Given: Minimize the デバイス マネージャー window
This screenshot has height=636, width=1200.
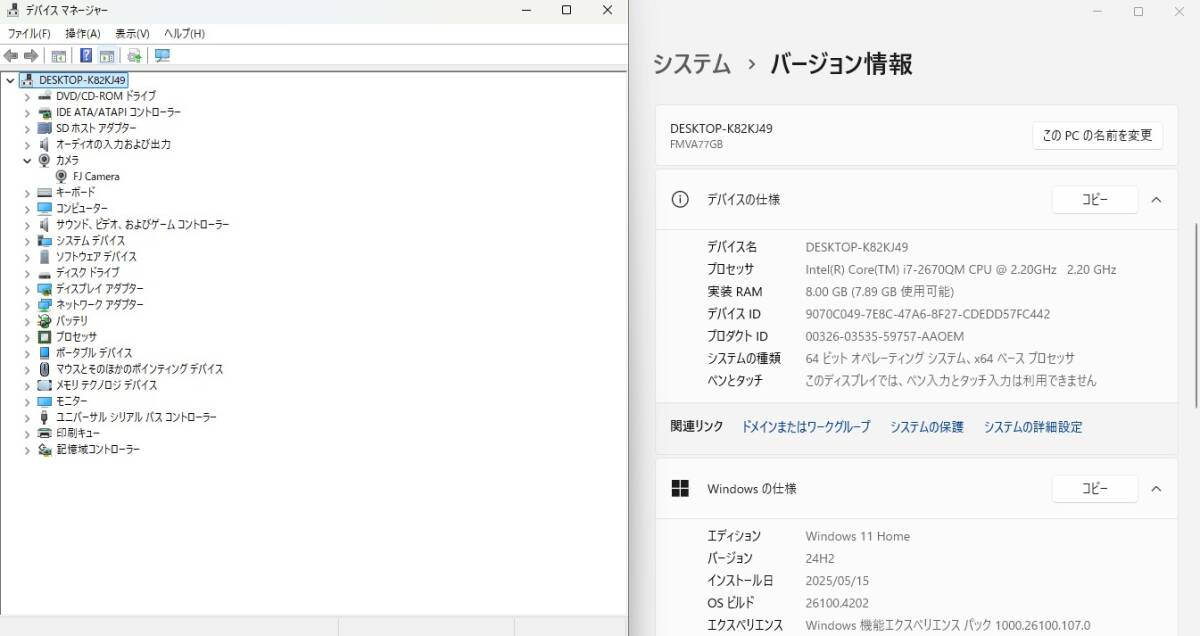Looking at the screenshot, I should [x=527, y=10].
